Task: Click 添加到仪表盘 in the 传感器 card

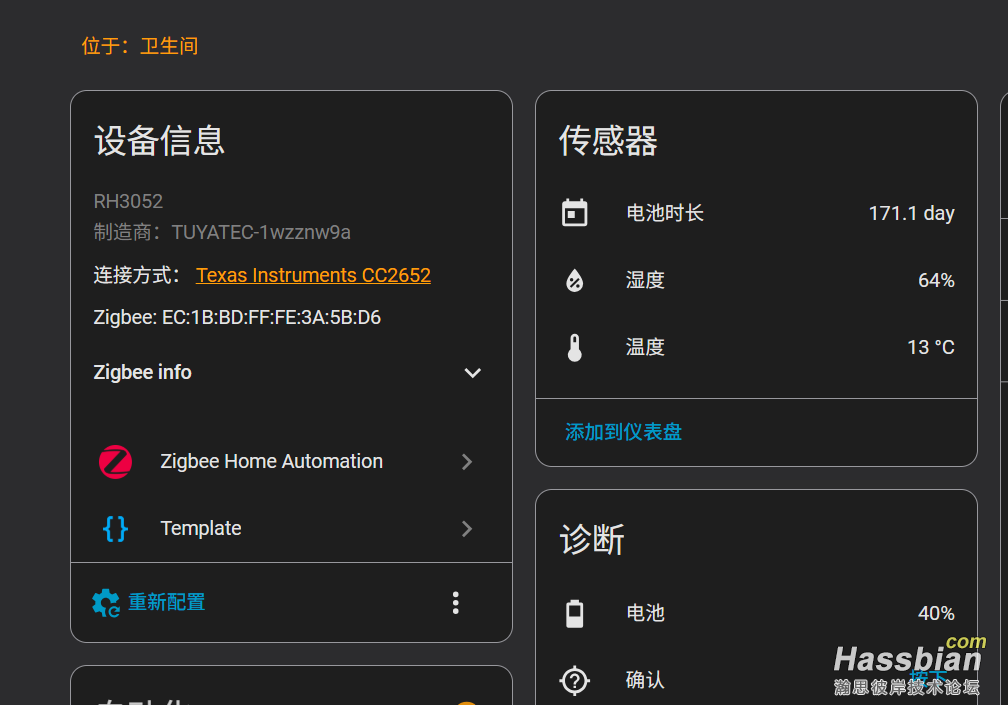Action: (622, 431)
